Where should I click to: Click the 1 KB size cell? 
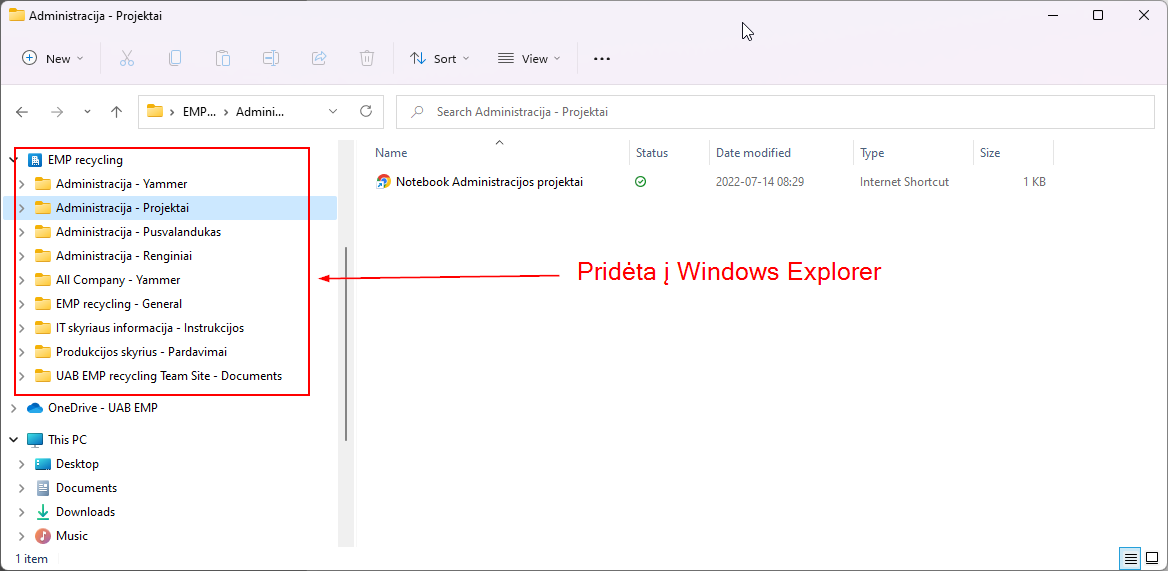(1034, 181)
